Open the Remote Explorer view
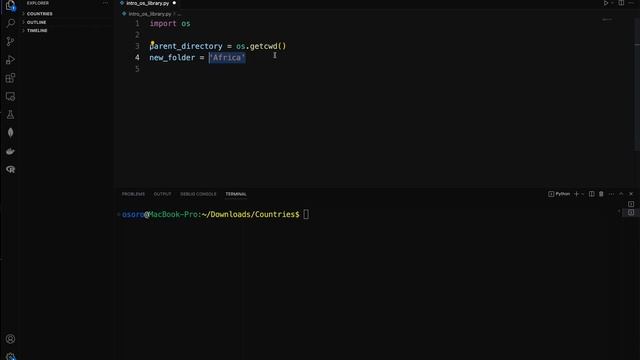The height and width of the screenshot is (360, 640). (x=10, y=96)
